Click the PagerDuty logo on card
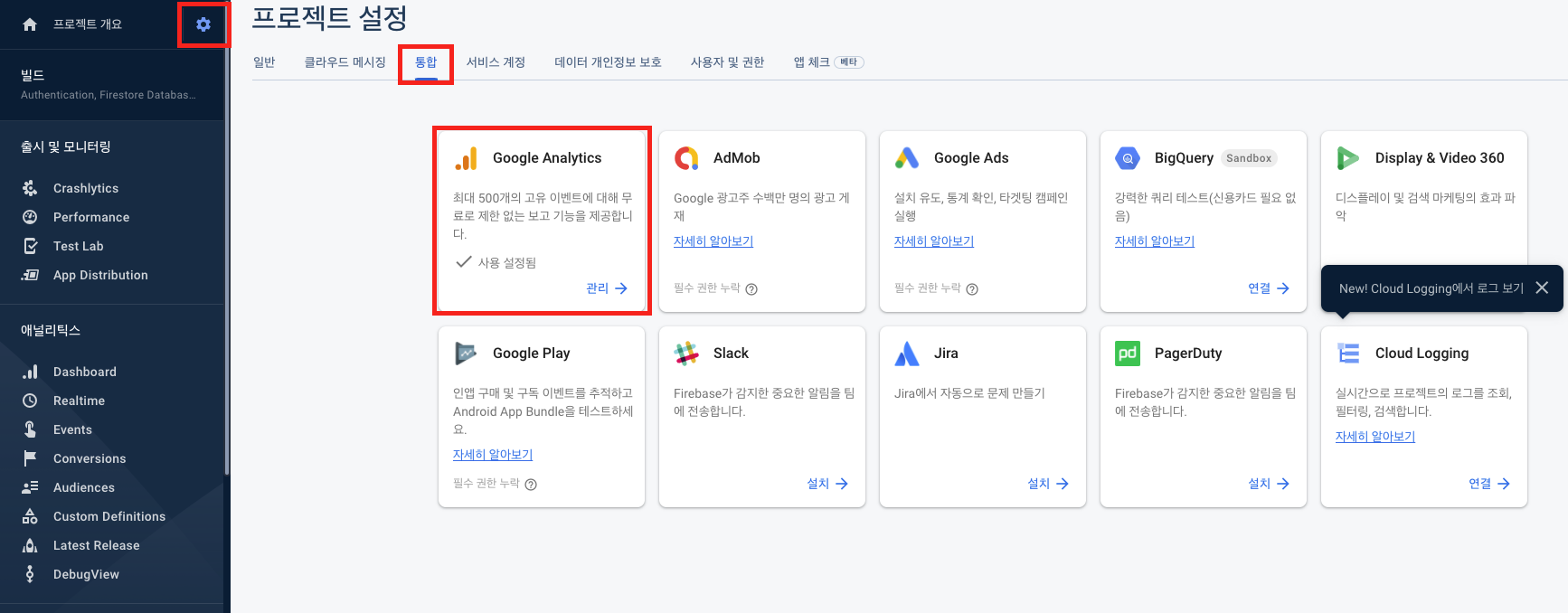The width and height of the screenshot is (1568, 613). pos(1128,354)
